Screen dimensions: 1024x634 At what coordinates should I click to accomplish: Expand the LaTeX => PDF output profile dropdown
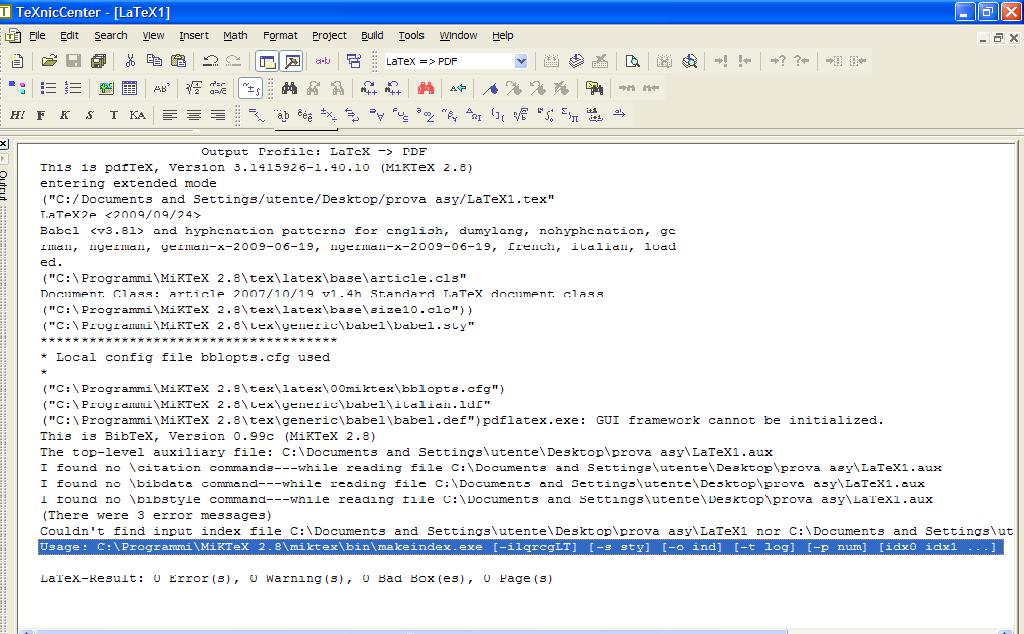(520, 61)
